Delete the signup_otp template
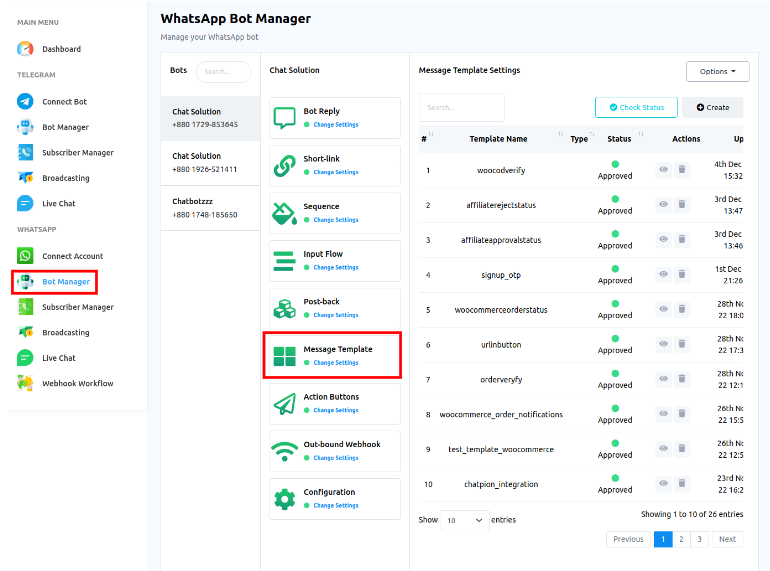 coord(682,274)
